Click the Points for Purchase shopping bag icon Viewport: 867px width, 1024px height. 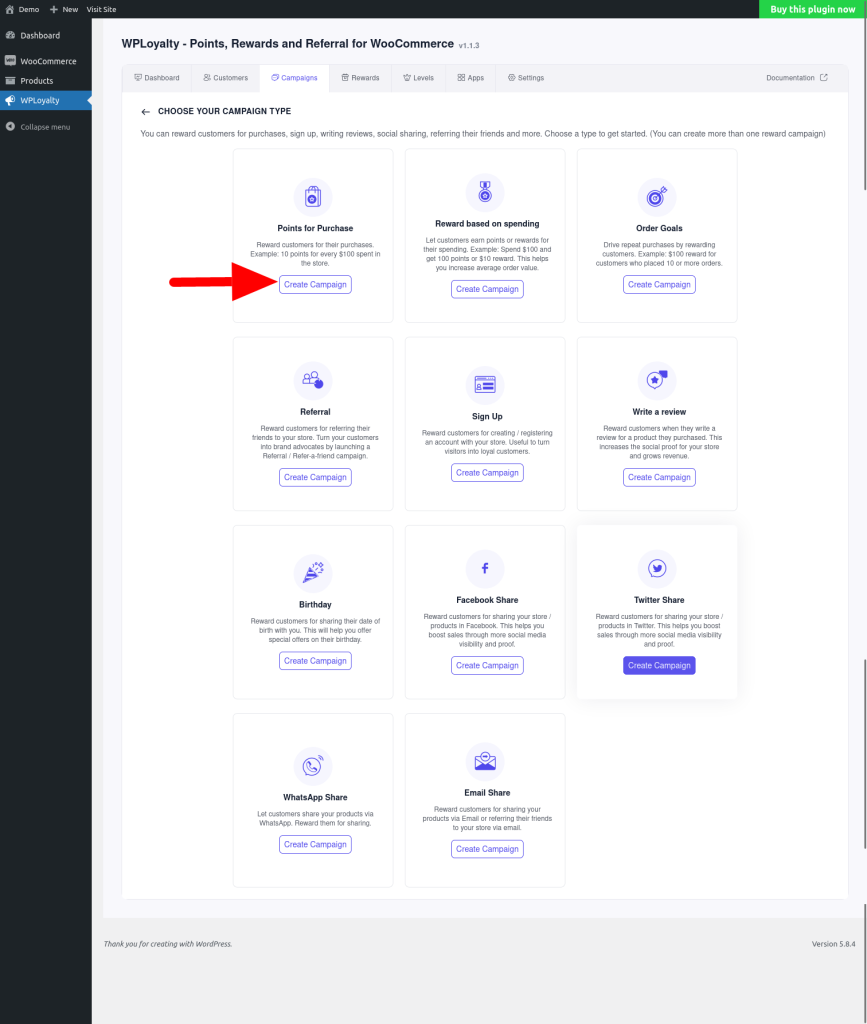(x=313, y=197)
